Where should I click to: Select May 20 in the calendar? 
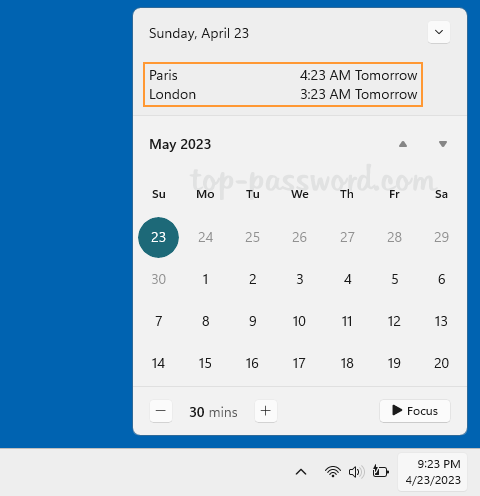click(x=441, y=363)
